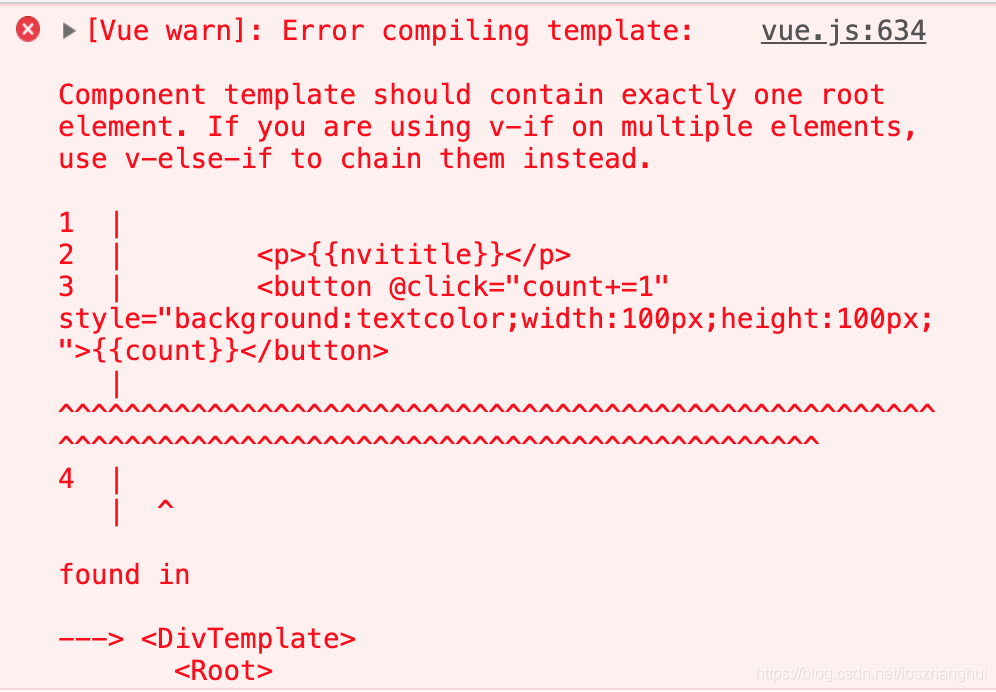The height and width of the screenshot is (692, 996).
Task: Click the <DivTemplate> component name
Action: 248,639
